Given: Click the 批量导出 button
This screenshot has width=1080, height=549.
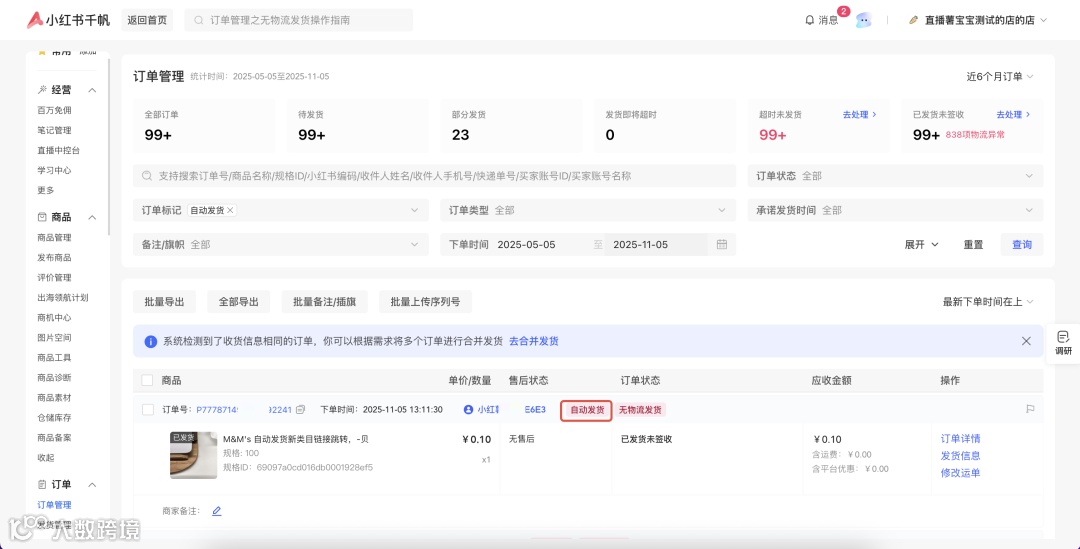Looking at the screenshot, I should (165, 302).
